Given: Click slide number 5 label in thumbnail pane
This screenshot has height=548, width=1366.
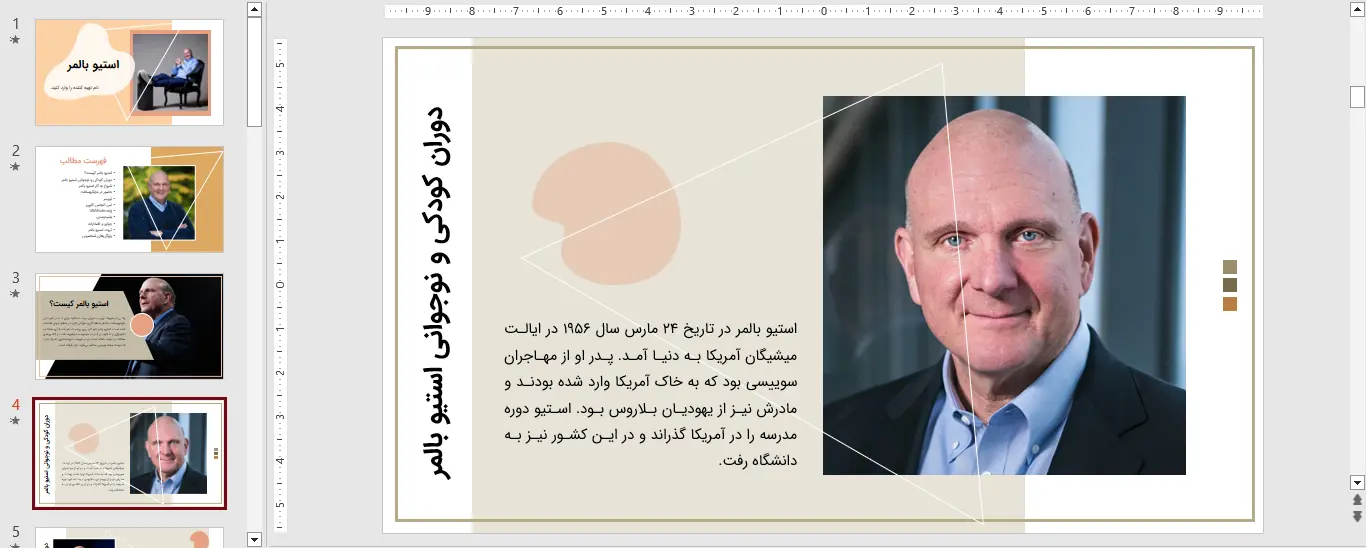Looking at the screenshot, I should click(x=16, y=531).
